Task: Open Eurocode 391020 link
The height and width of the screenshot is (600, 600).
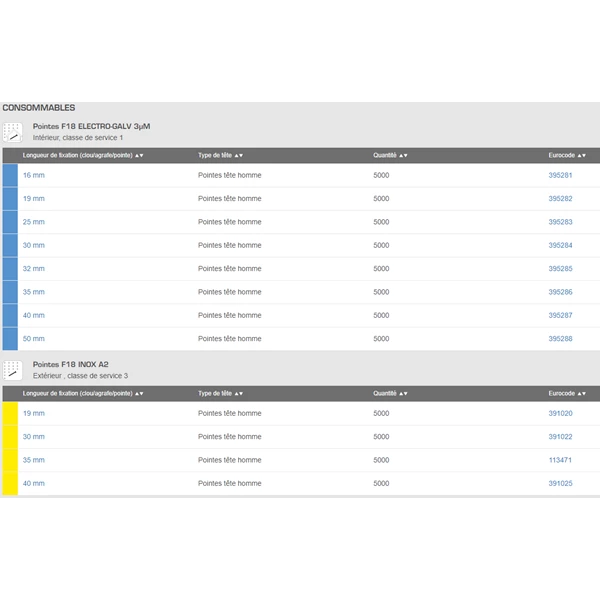Action: point(560,413)
